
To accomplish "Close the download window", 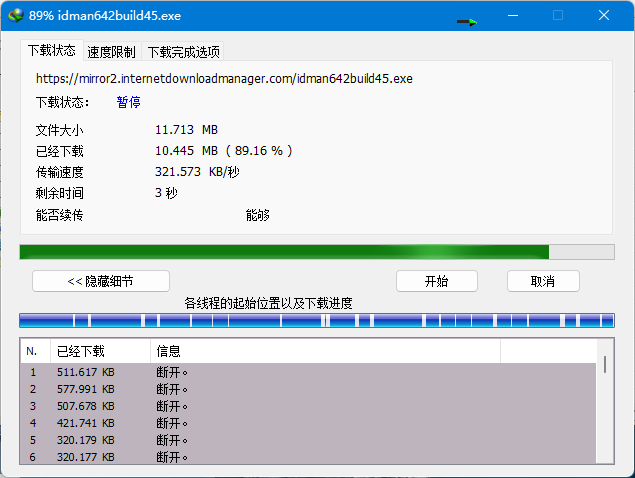I will [x=604, y=15].
